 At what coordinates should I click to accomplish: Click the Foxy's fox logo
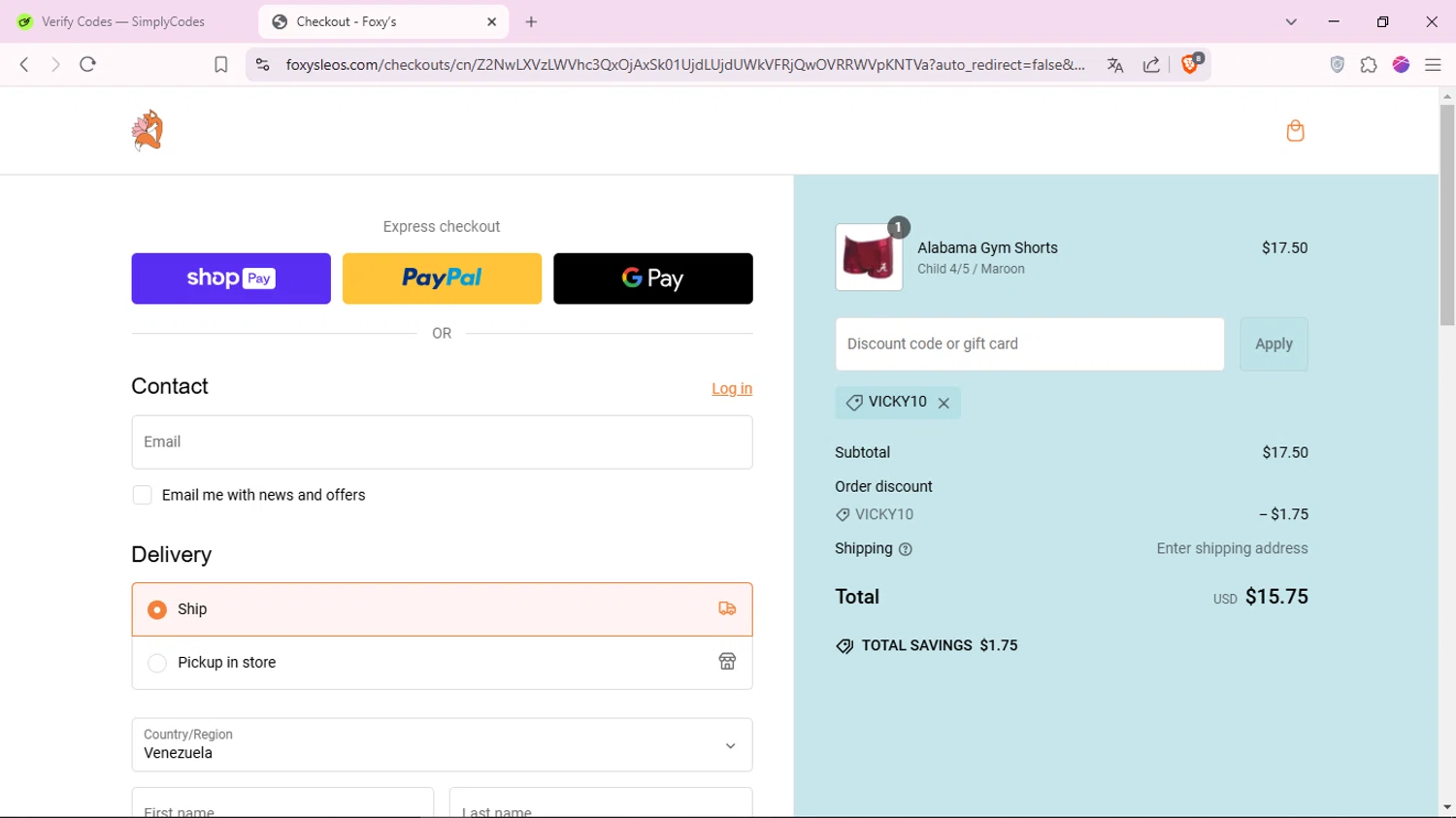point(148,130)
